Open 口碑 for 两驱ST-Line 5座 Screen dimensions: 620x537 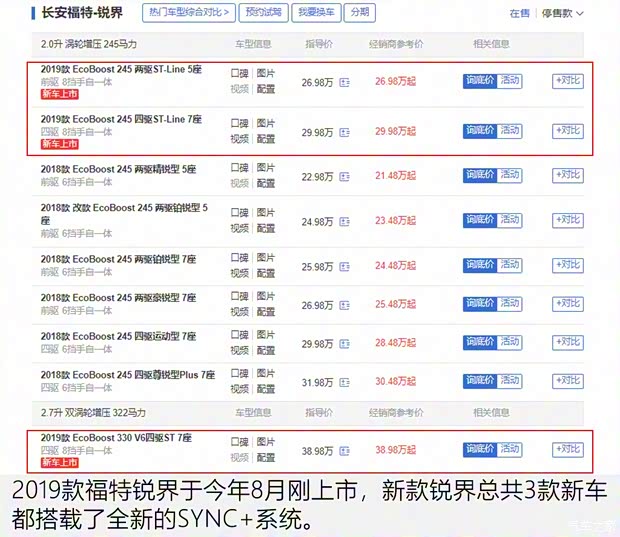(x=240, y=74)
